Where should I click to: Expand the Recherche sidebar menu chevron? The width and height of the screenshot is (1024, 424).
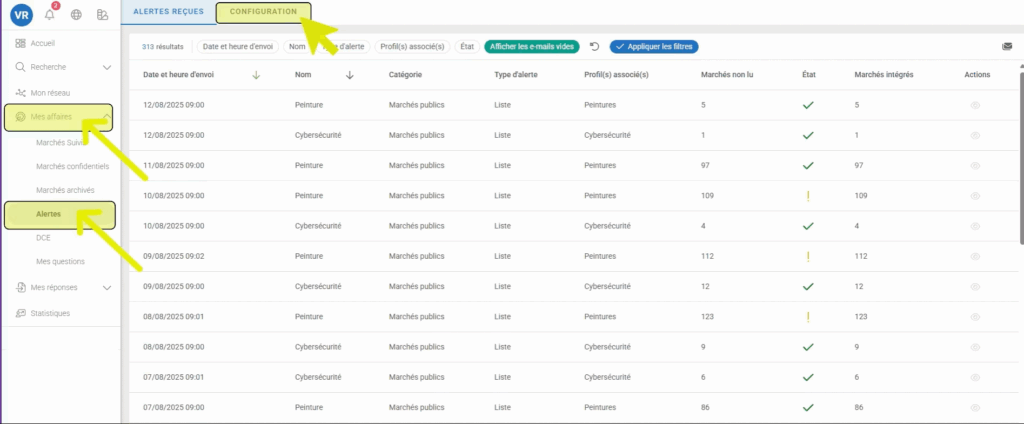(107, 68)
